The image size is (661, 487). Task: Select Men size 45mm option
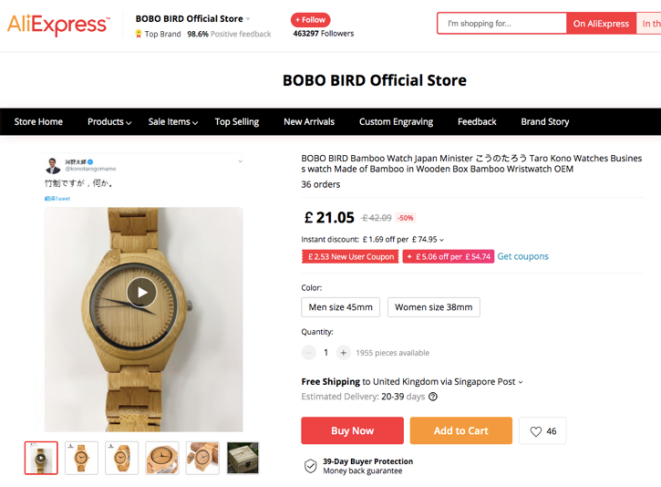[x=340, y=307]
